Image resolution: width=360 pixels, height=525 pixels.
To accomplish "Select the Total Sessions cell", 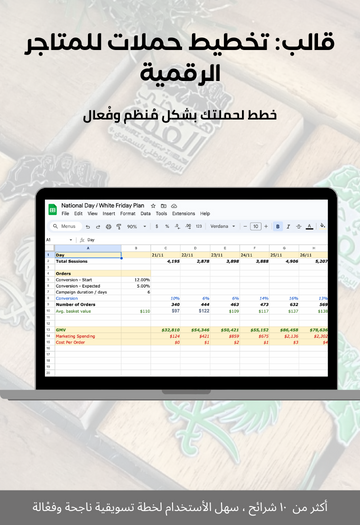I will (x=88, y=261).
